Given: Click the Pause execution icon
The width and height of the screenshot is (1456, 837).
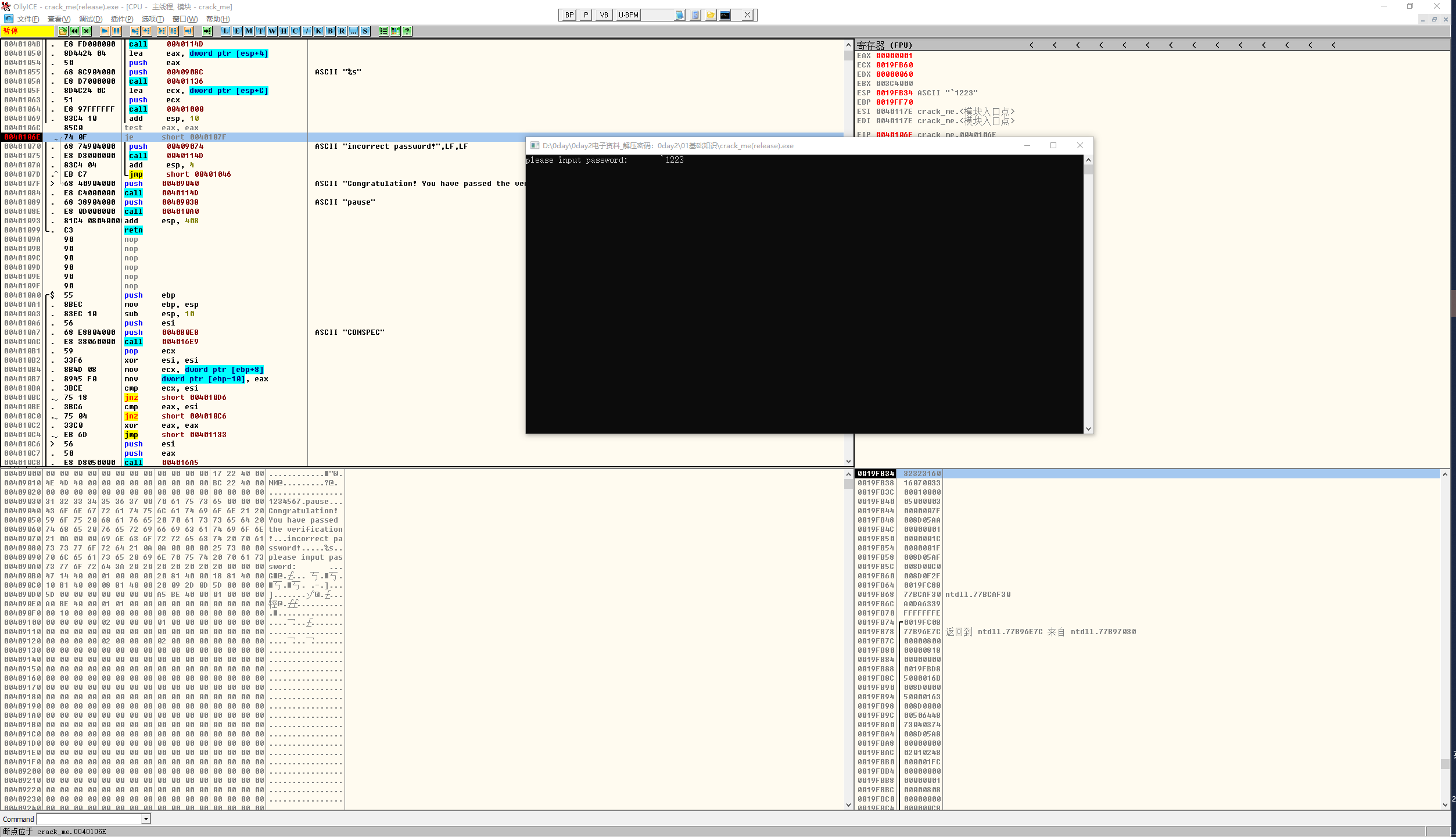Looking at the screenshot, I should pyautogui.click(x=116, y=31).
